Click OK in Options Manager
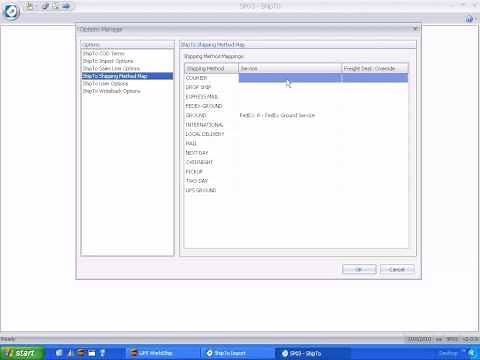This screenshot has width=480, height=360. (x=359, y=269)
